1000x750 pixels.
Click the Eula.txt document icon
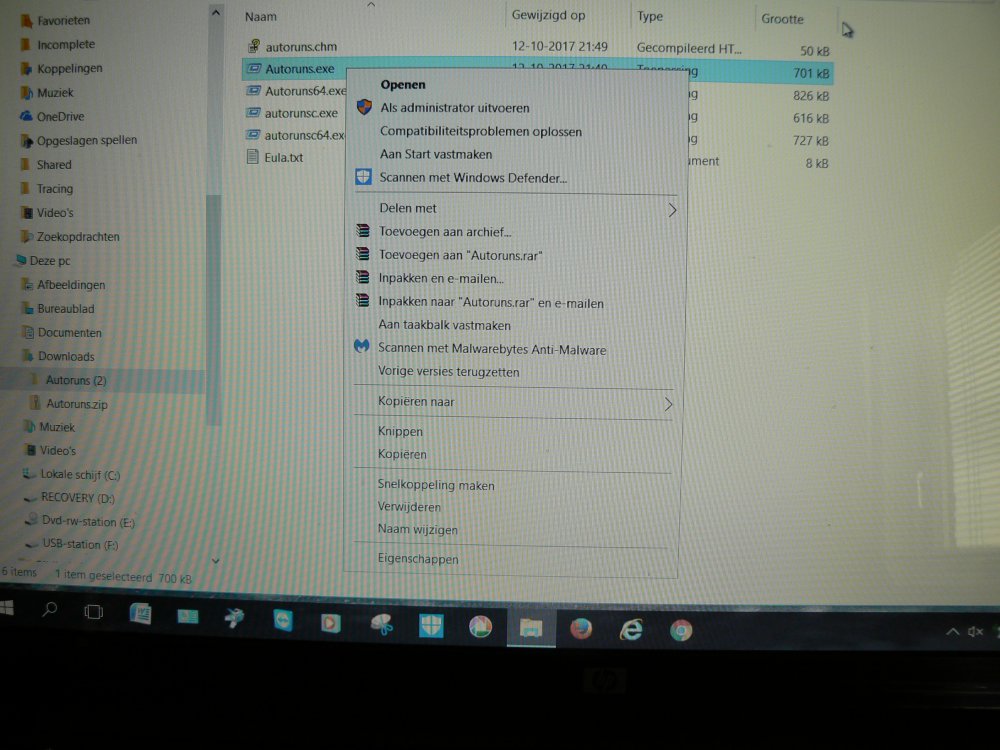[253, 157]
